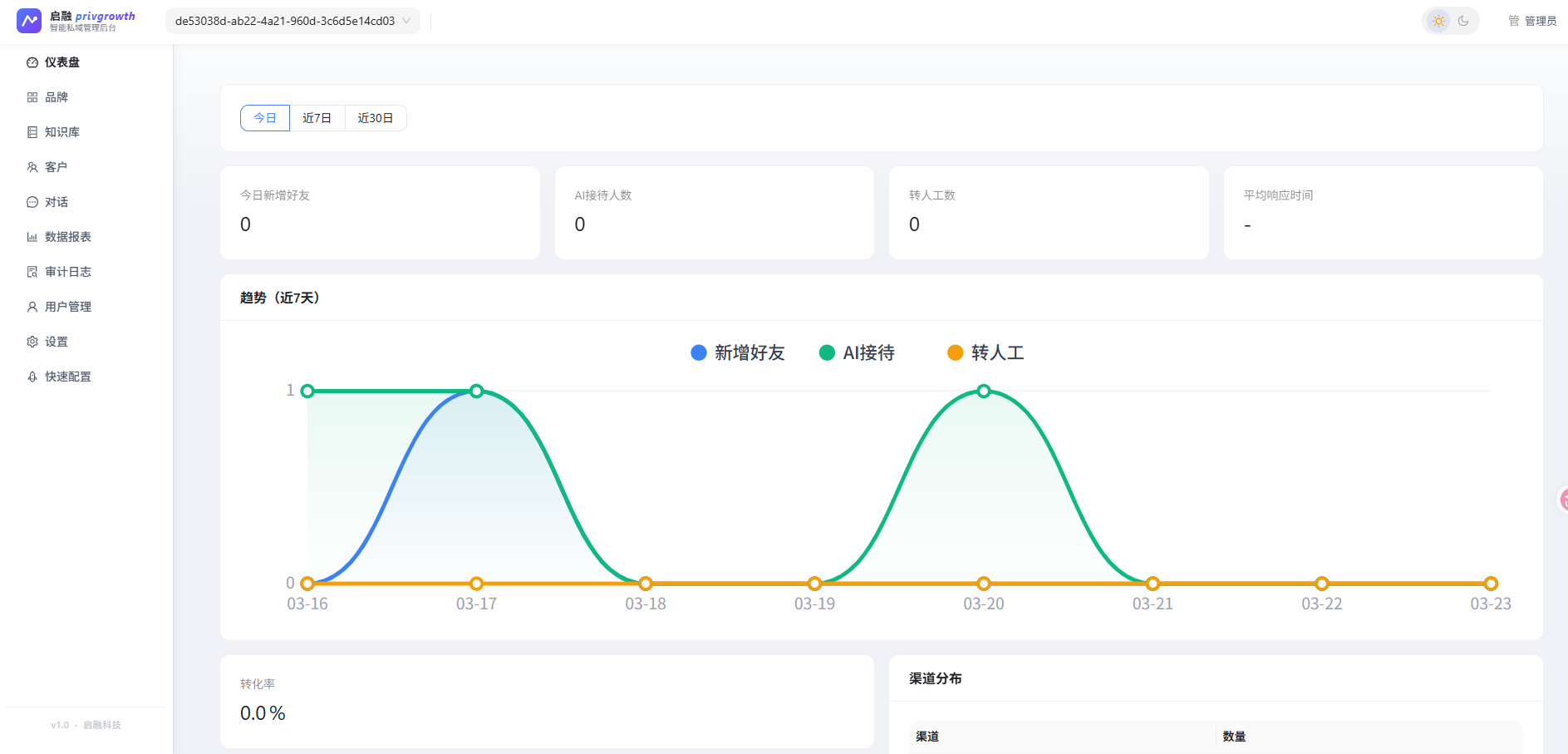Screen dimensions: 1568x754
Task: Open the Knowledge Base (知识库) icon
Action: pos(32,132)
